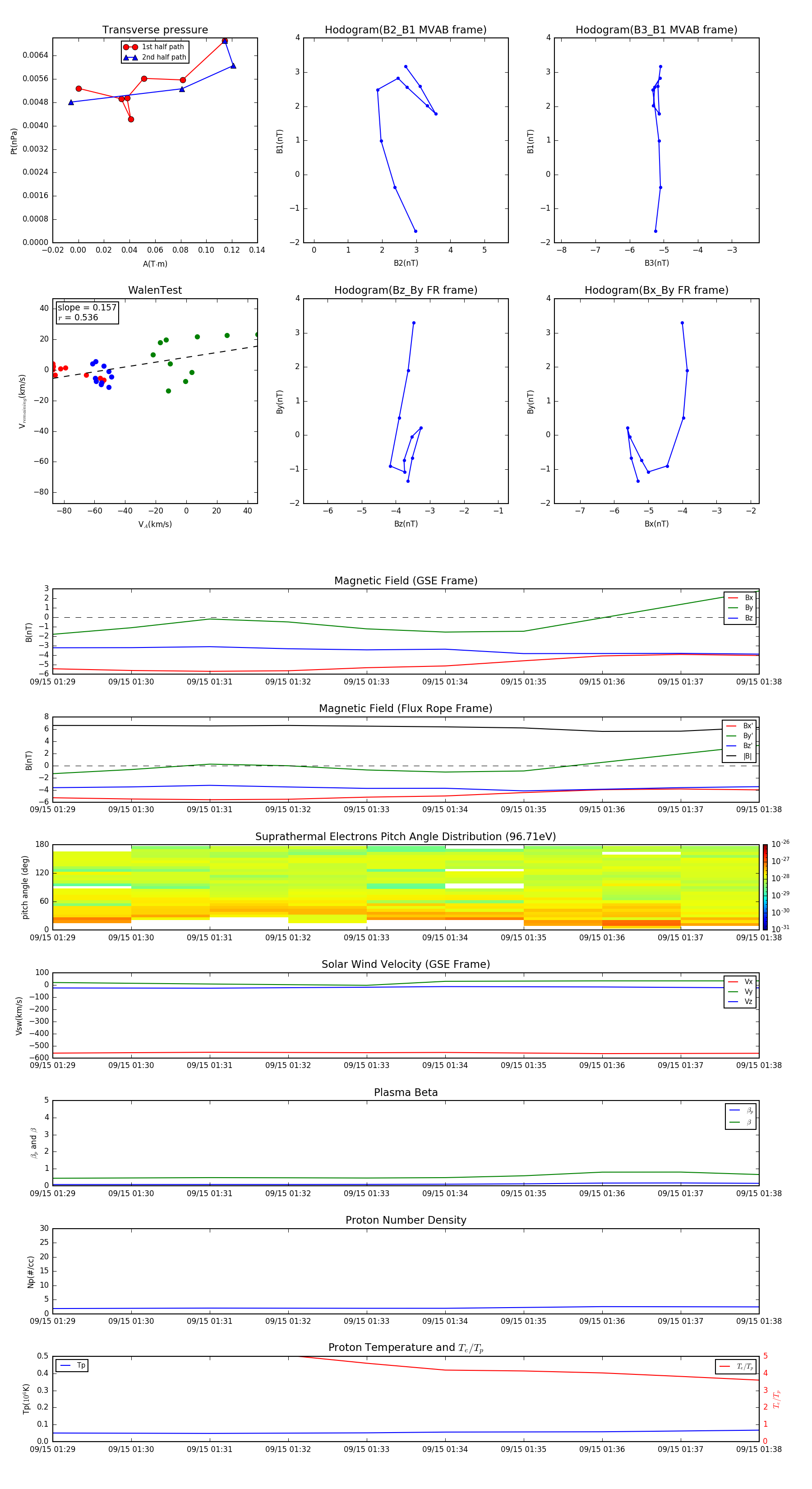
Task: Click the "Bx'" legend entry in Flux Rope plot
Action: pyautogui.click(x=739, y=726)
